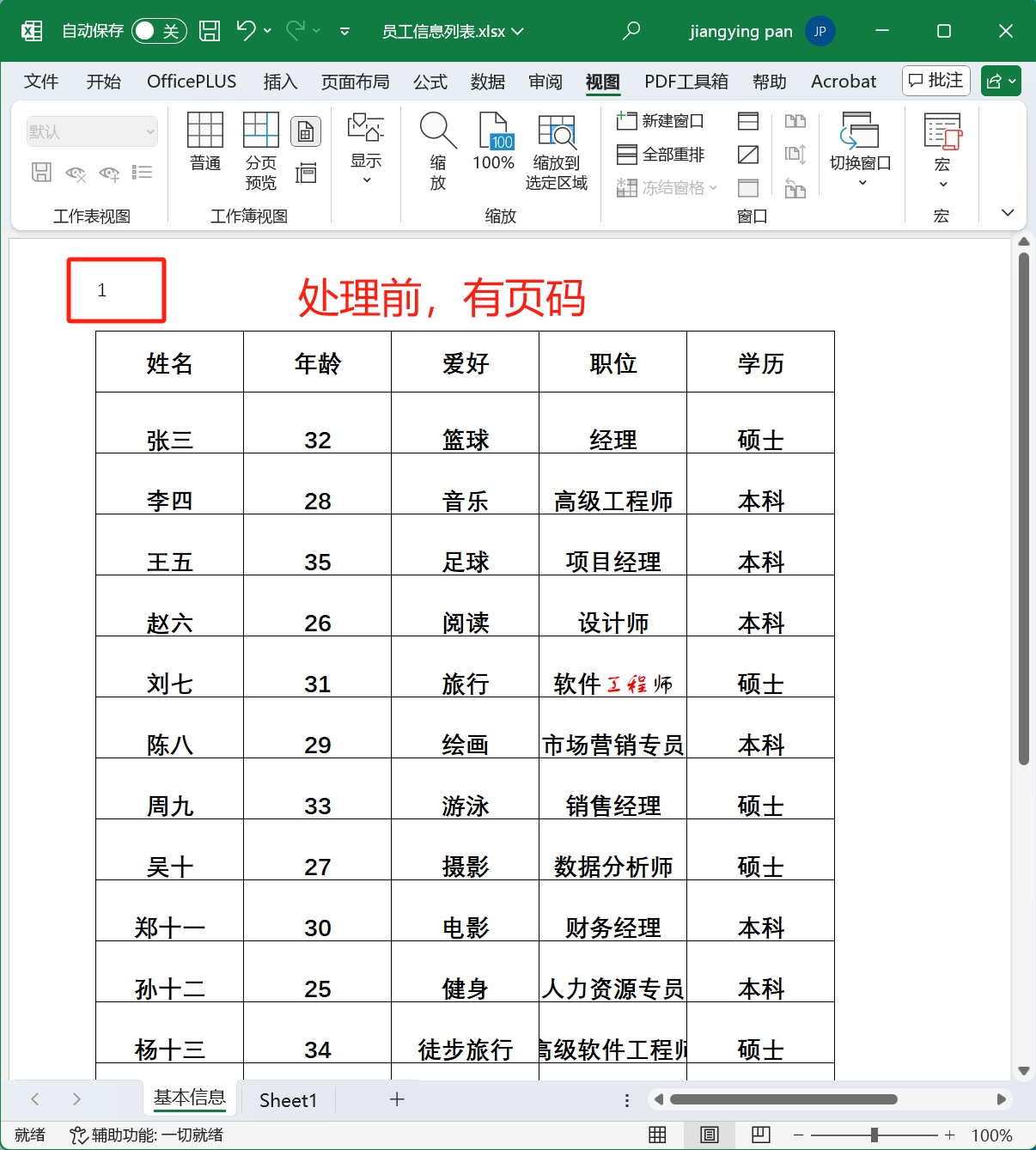Image resolution: width=1036 pixels, height=1150 pixels.
Task: Open the search magnifier in title bar
Action: coord(631,30)
